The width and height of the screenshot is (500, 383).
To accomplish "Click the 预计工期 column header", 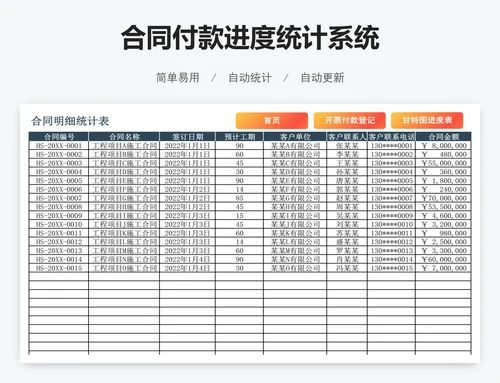I will pyautogui.click(x=240, y=136).
